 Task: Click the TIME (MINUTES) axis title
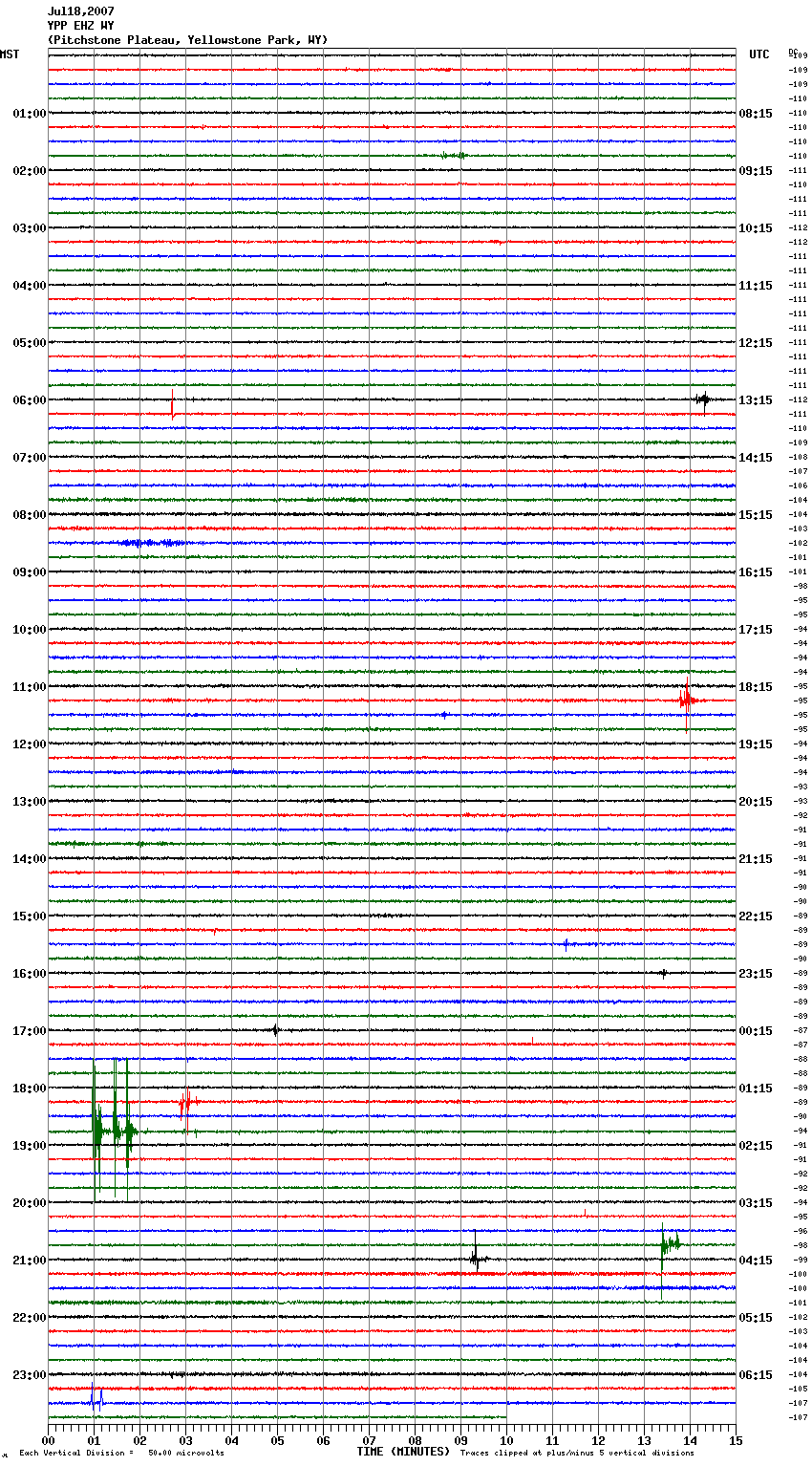coord(403,1452)
